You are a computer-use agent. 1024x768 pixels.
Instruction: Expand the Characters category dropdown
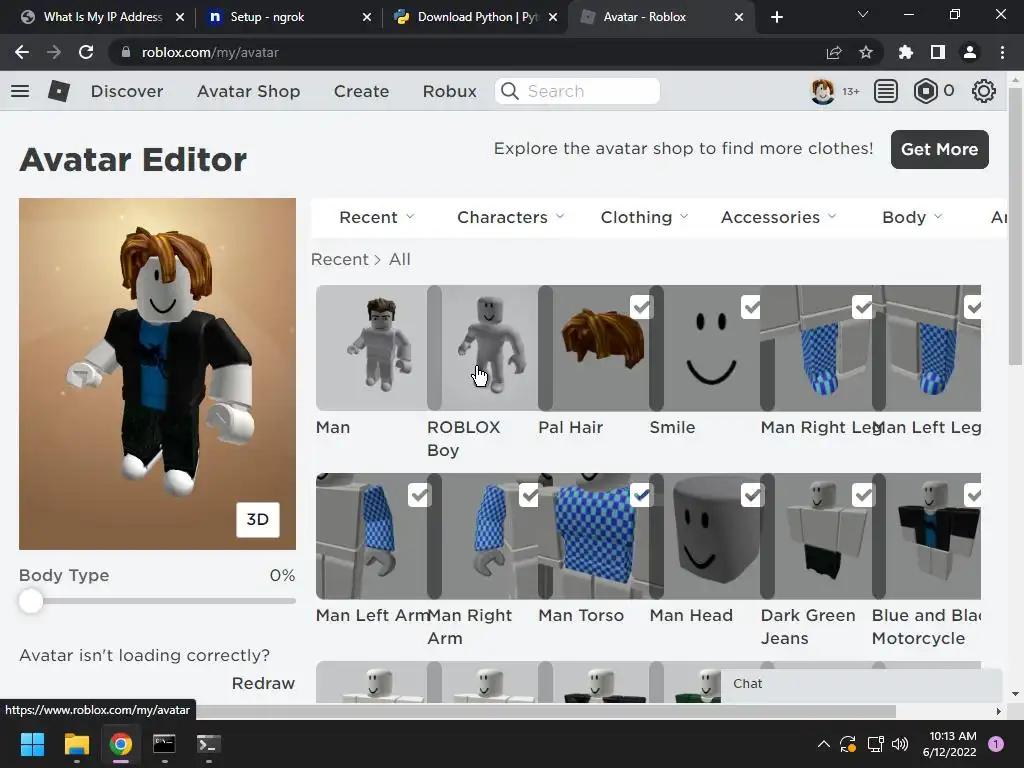click(510, 217)
